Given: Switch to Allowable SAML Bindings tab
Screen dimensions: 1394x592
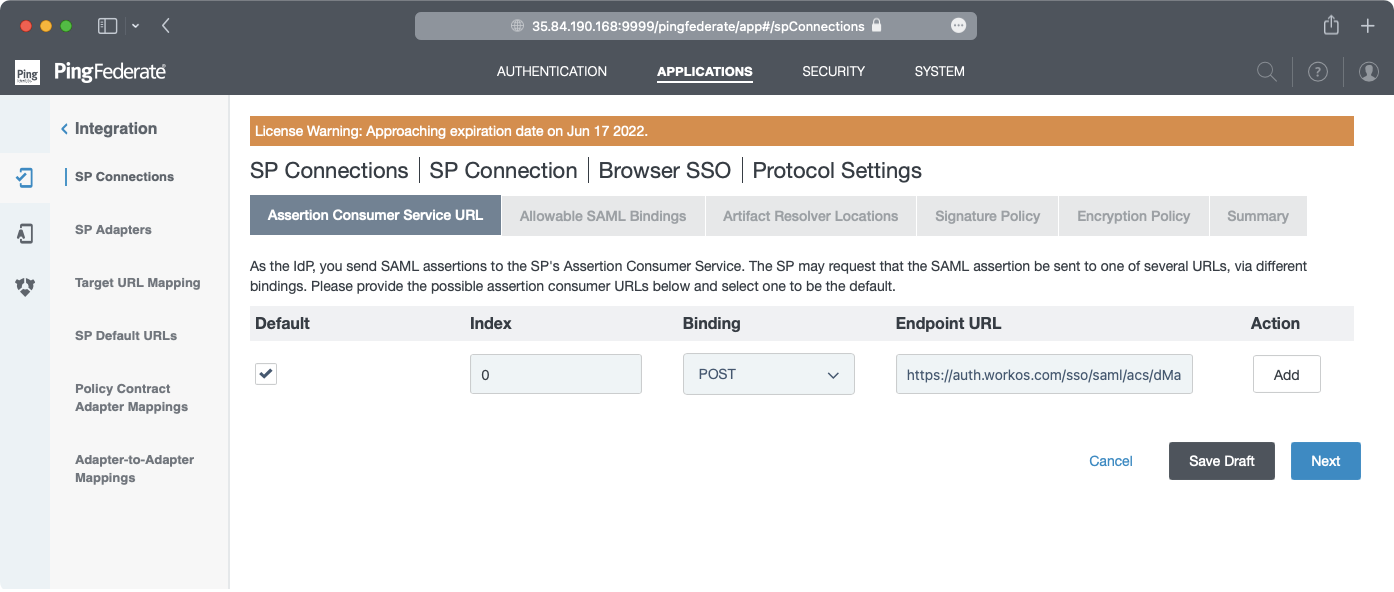Looking at the screenshot, I should (602, 216).
